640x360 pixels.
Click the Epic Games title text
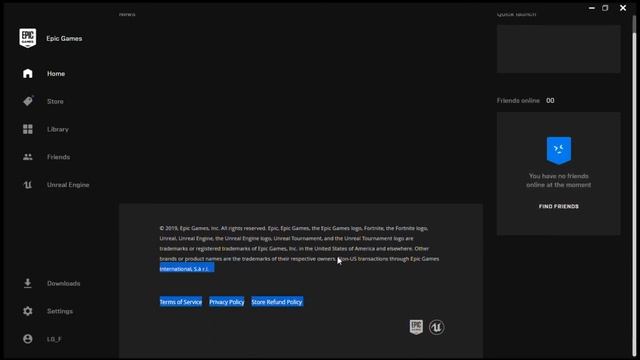pyautogui.click(x=64, y=38)
